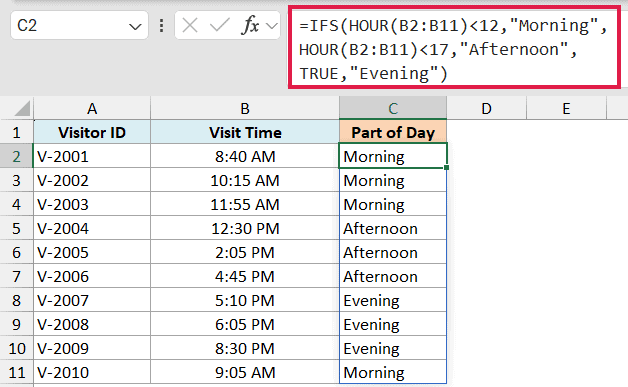
Task: Click the Select All corner triangle
Action: click(x=22, y=109)
